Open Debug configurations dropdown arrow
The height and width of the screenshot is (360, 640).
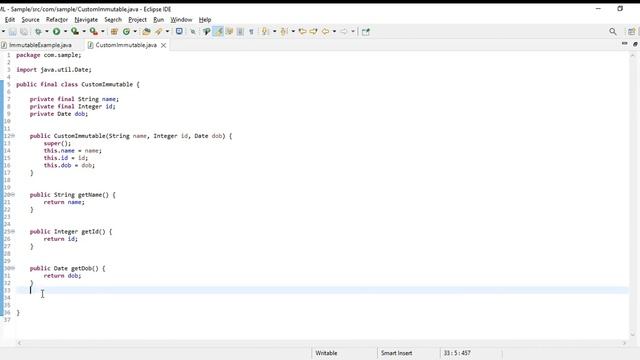47,31
